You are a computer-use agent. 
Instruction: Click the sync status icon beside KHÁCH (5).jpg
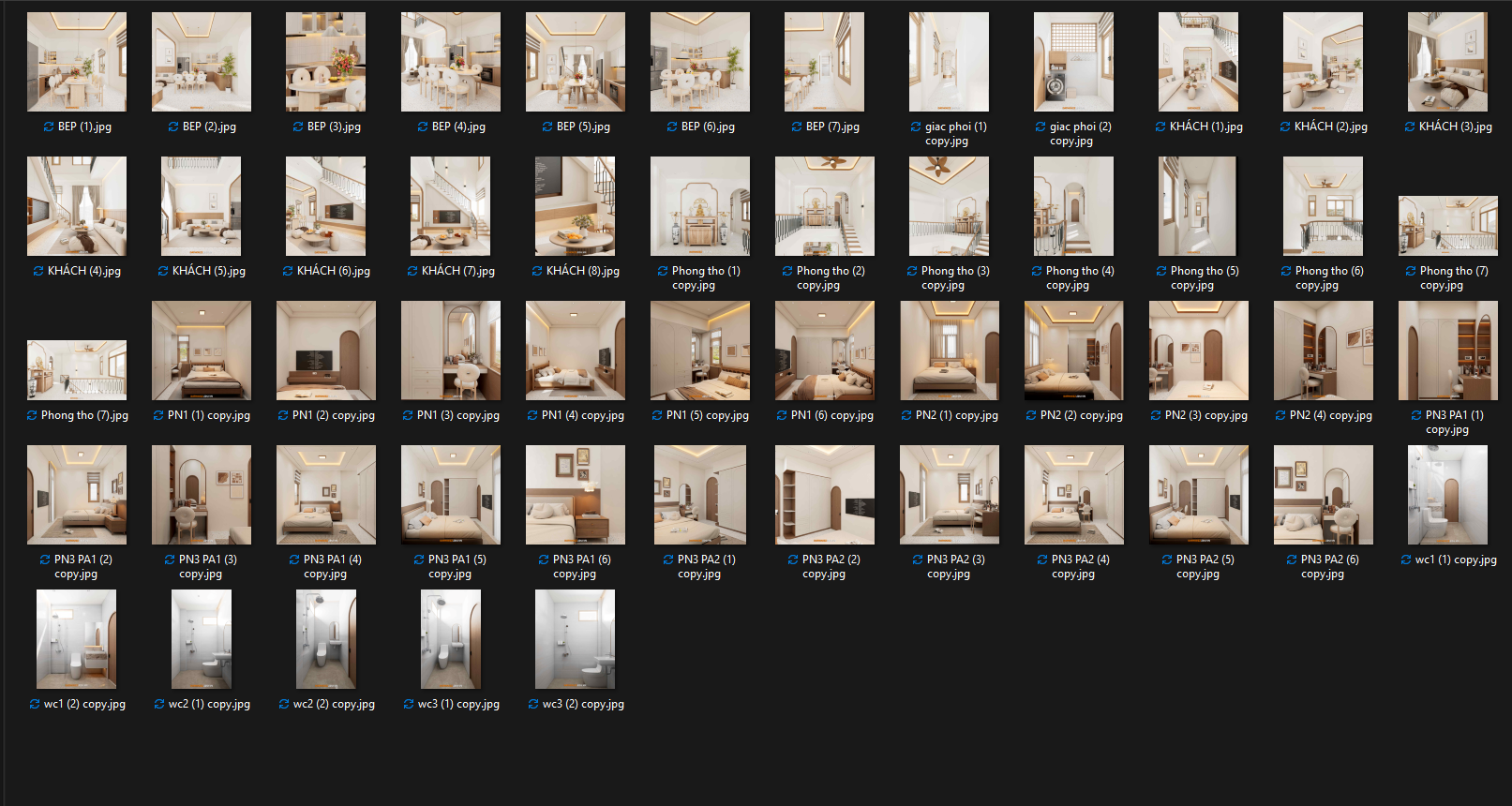(x=163, y=271)
